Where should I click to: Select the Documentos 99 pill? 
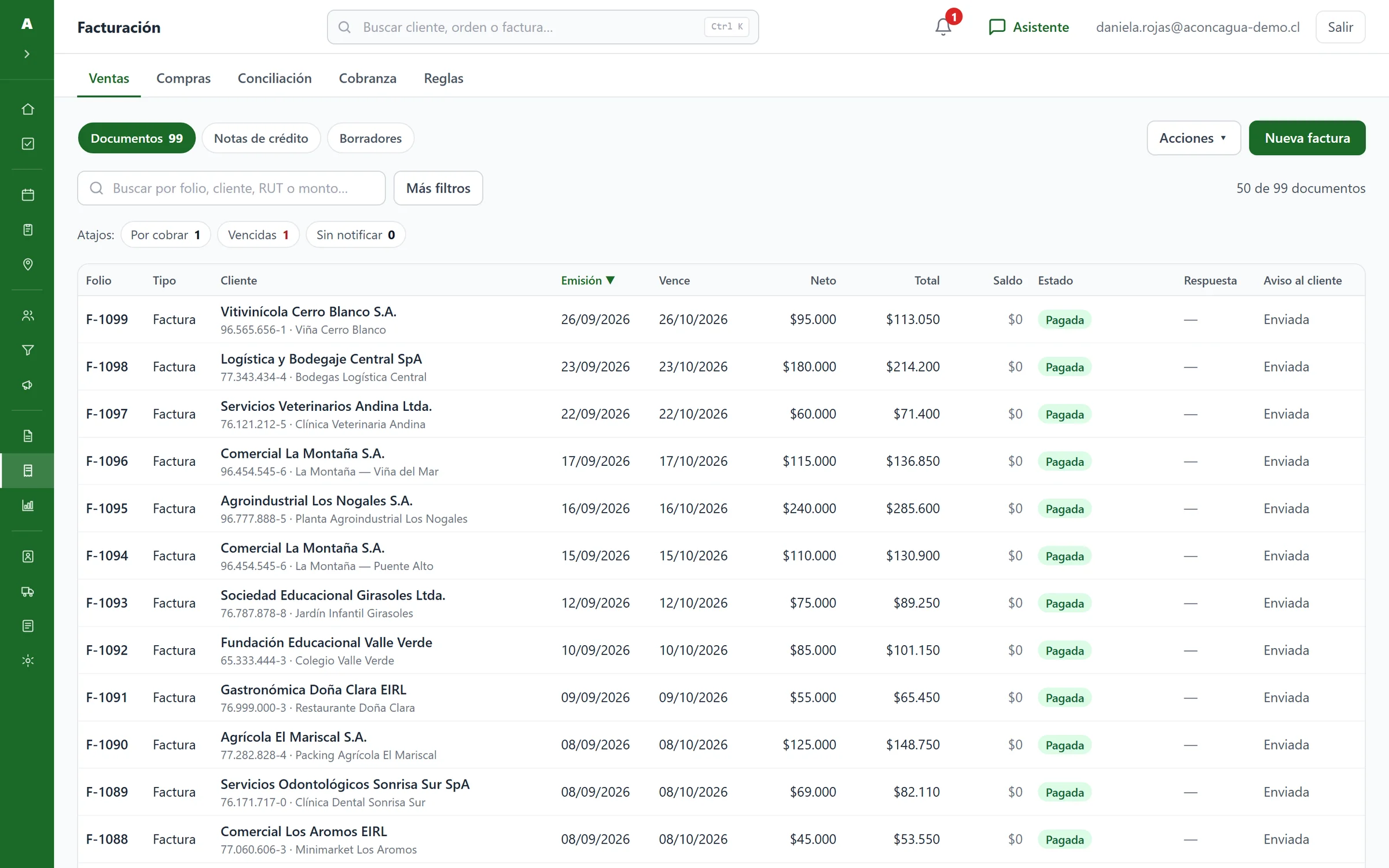coord(137,138)
